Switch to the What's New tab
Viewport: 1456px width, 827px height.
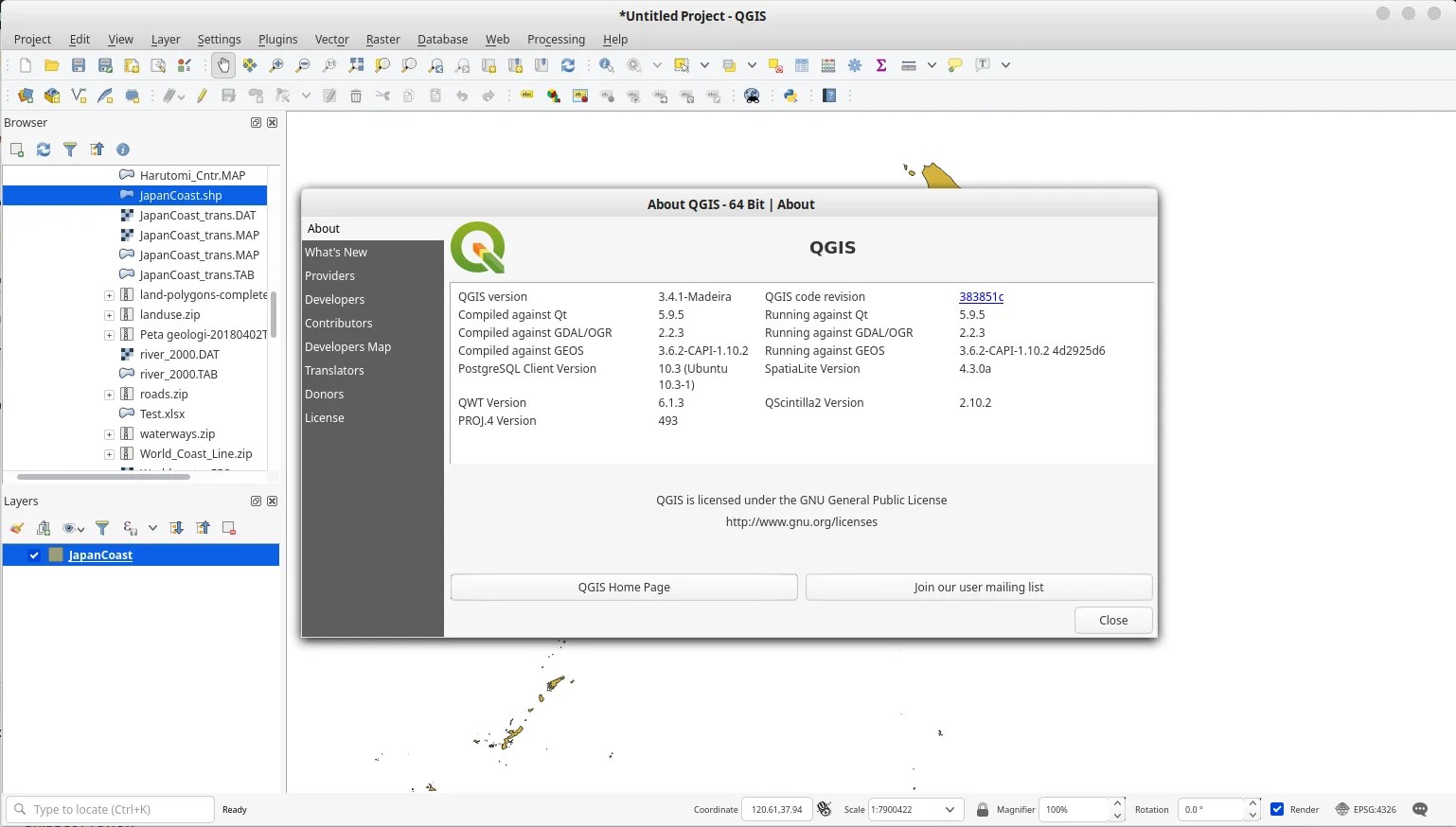click(x=372, y=253)
